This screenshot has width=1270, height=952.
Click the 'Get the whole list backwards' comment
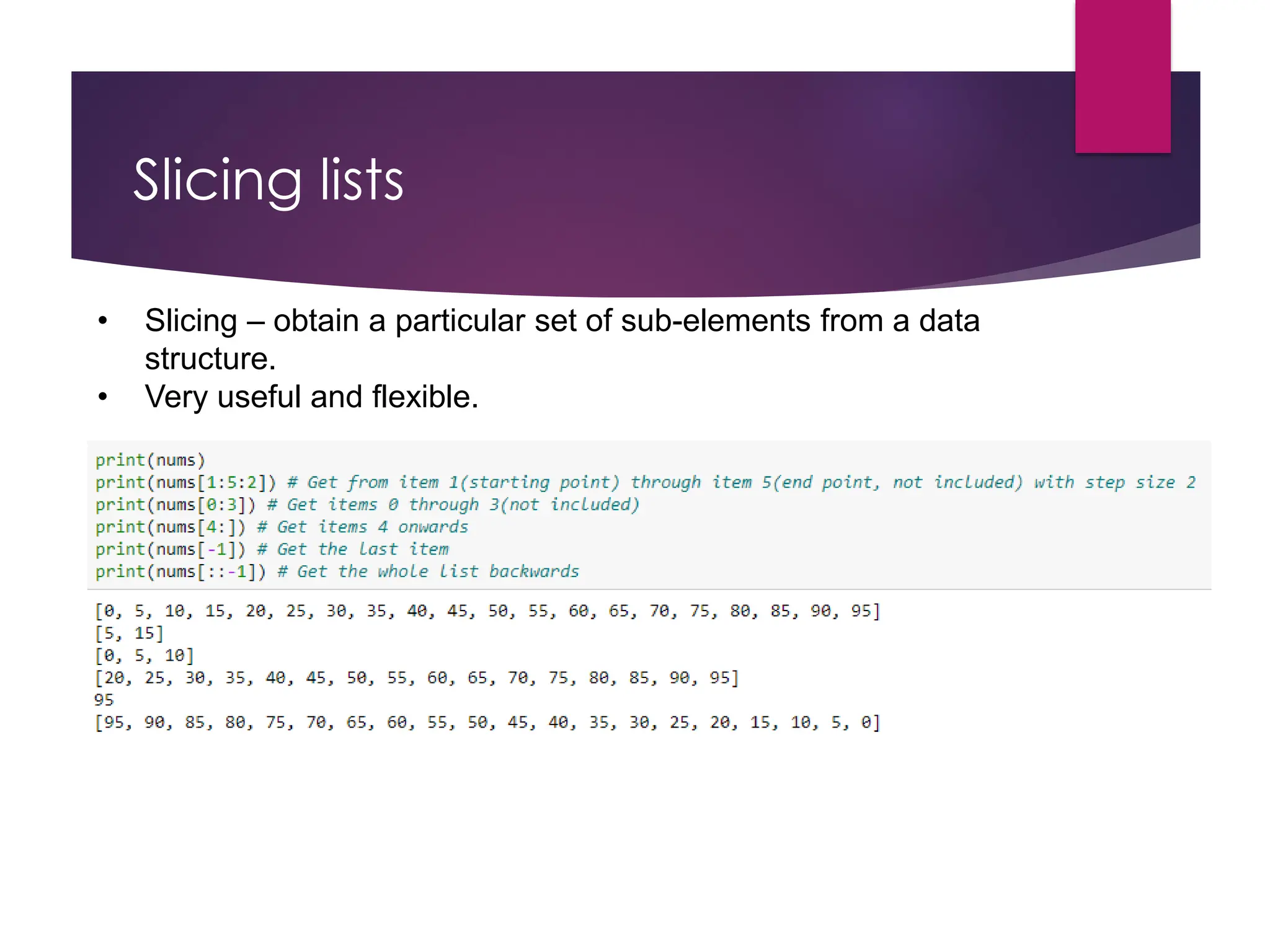(x=437, y=571)
